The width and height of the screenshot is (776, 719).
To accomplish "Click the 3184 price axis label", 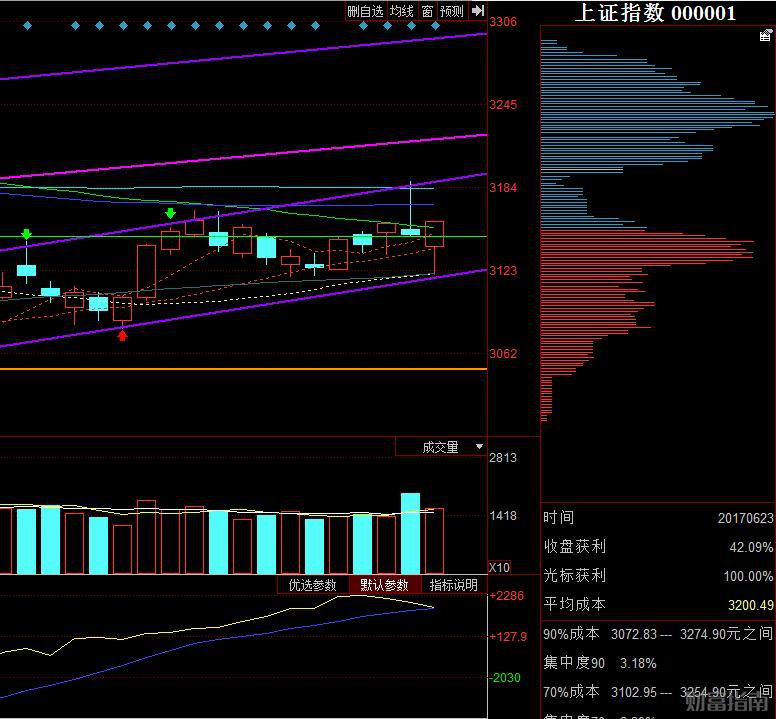I will point(503,188).
